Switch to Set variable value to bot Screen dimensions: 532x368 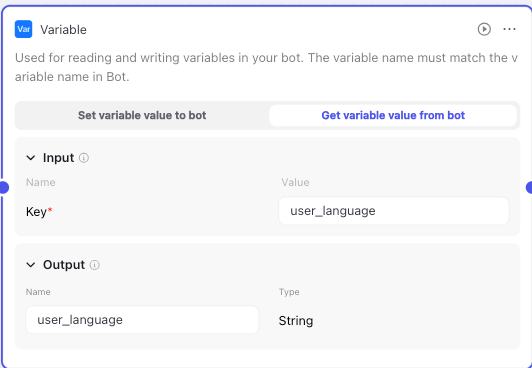pyautogui.click(x=142, y=115)
